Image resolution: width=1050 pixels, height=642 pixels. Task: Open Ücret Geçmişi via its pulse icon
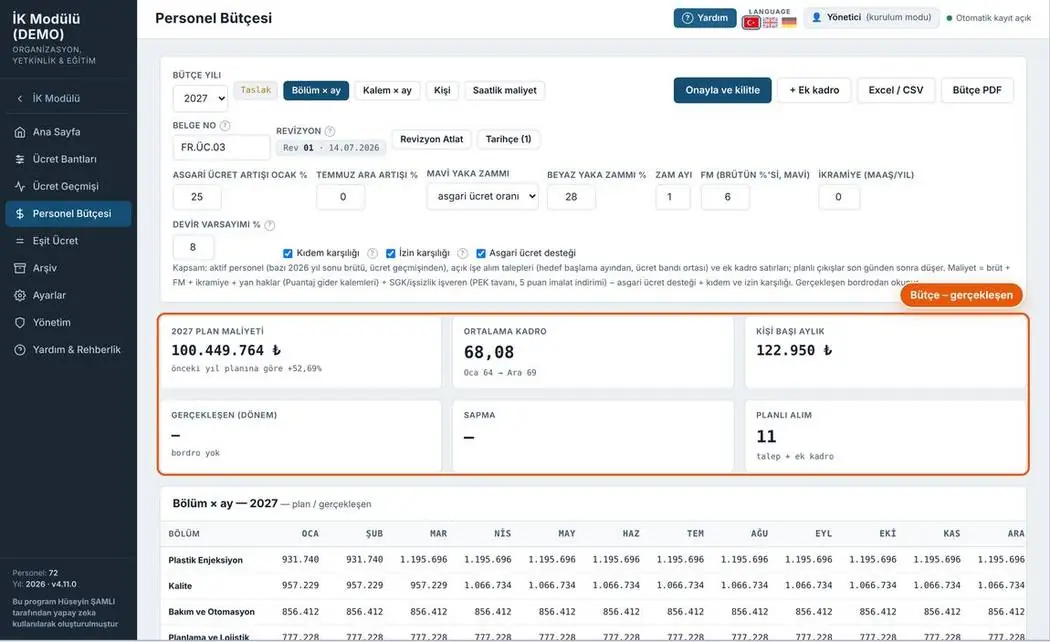20,186
